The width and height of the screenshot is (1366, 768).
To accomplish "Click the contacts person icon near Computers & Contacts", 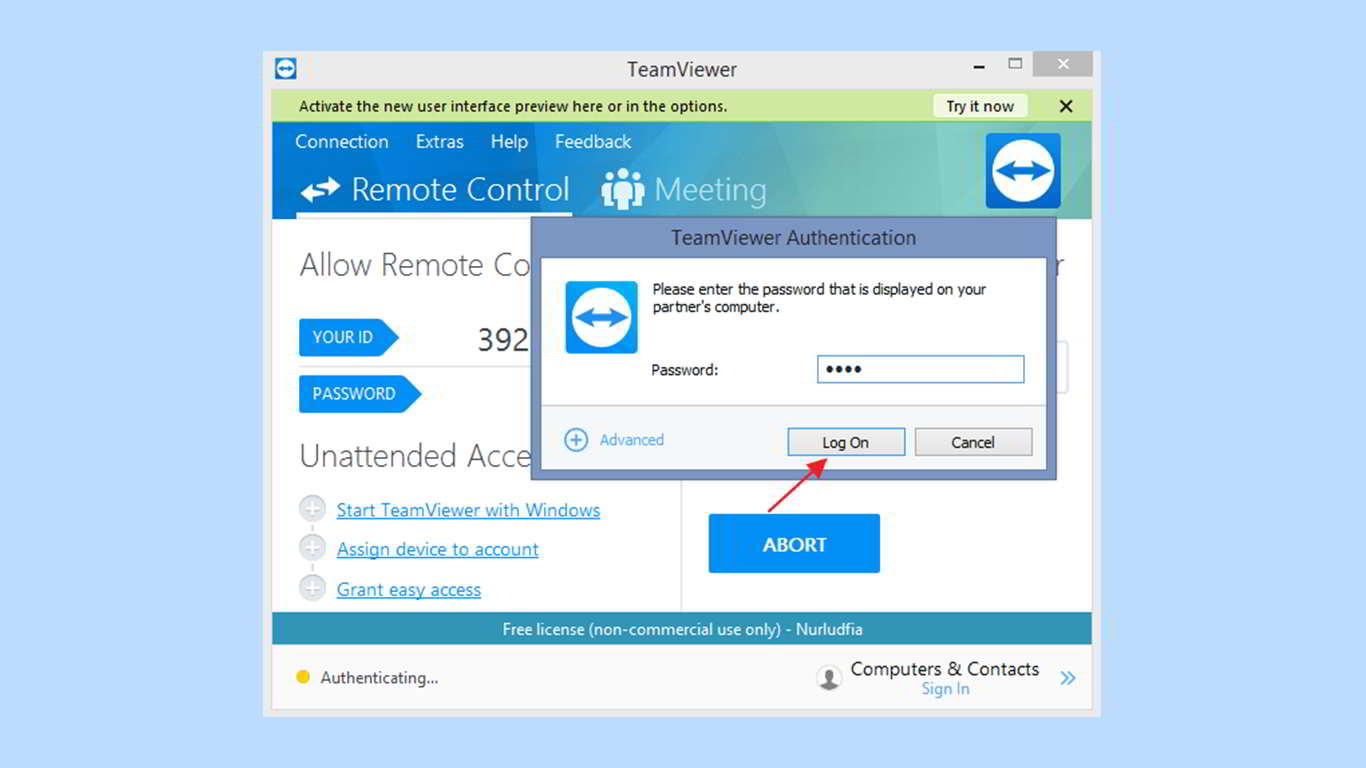I will tap(828, 677).
